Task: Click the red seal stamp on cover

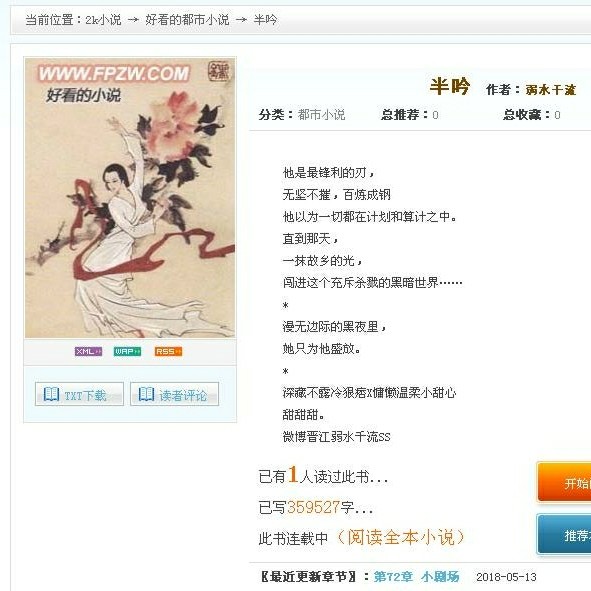Action: pos(219,70)
